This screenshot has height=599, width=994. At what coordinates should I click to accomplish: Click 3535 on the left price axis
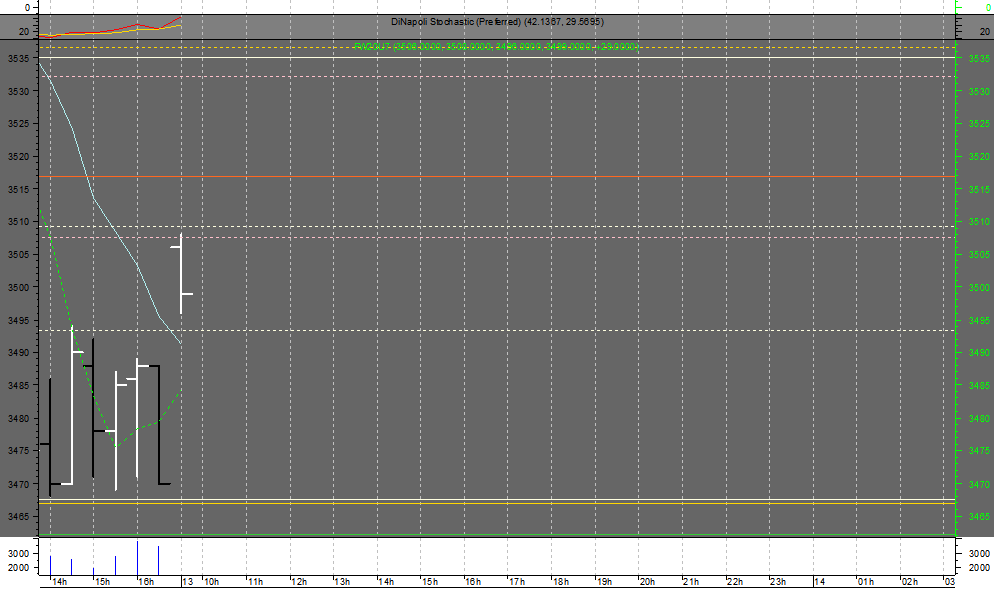[18, 58]
